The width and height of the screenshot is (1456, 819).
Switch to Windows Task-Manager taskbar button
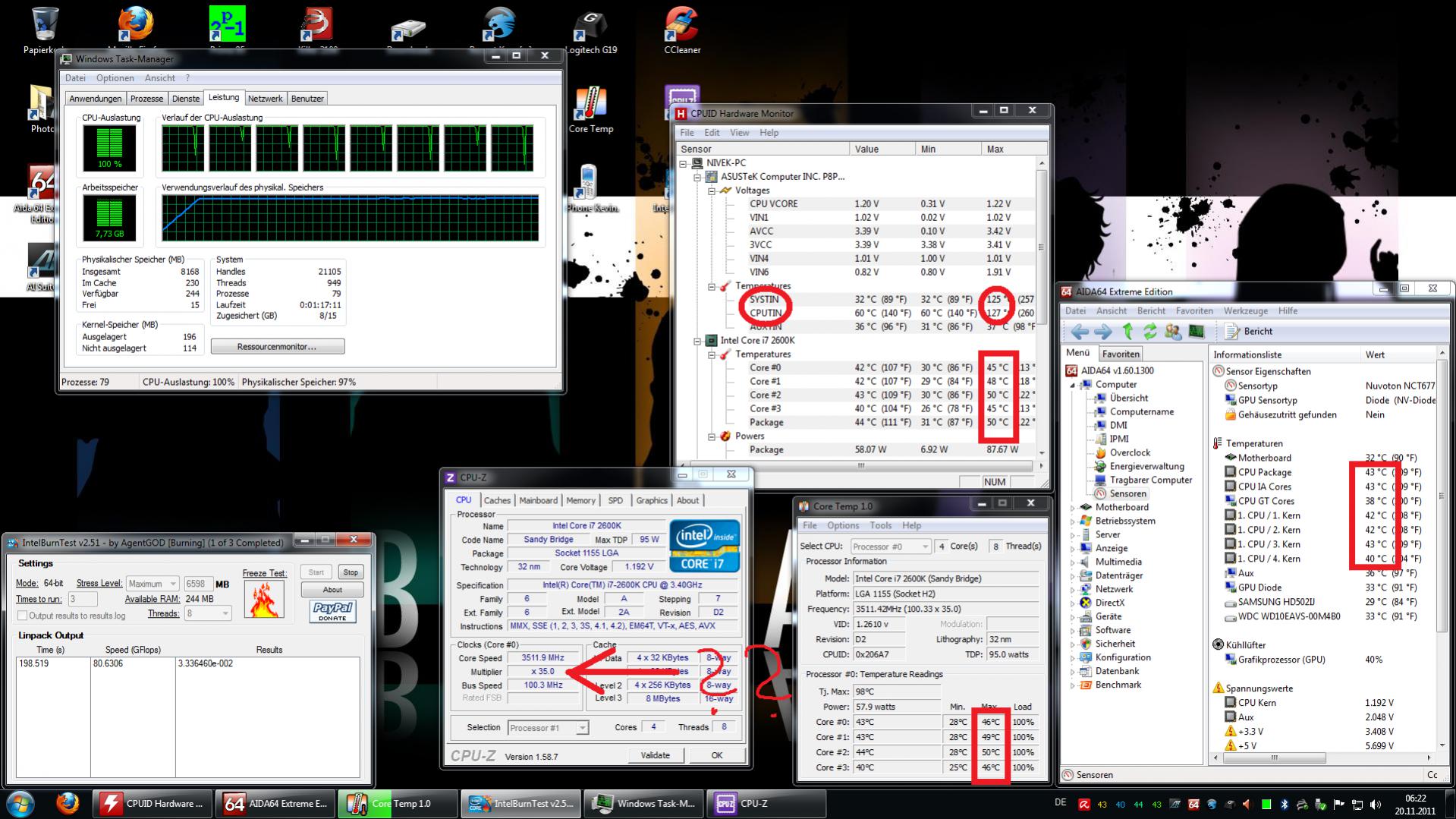(643, 804)
